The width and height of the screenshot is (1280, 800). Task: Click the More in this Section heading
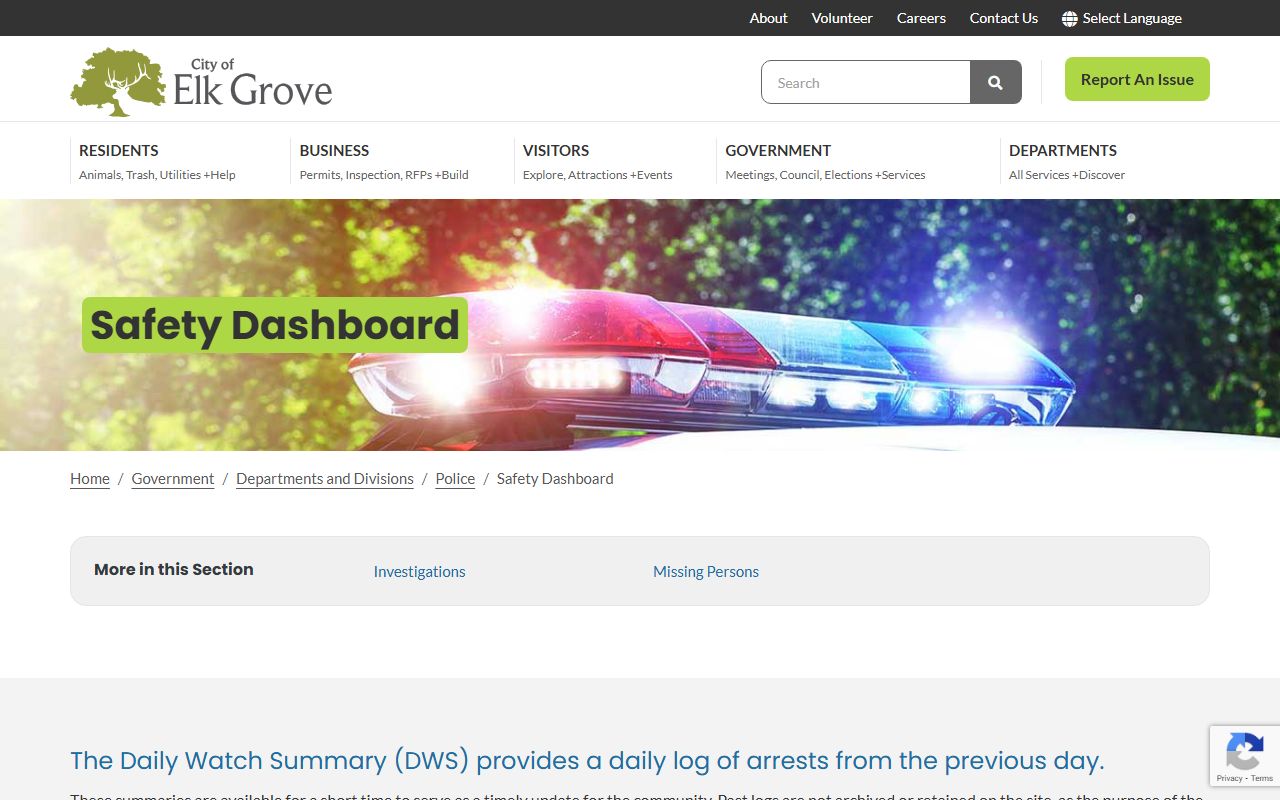(174, 569)
